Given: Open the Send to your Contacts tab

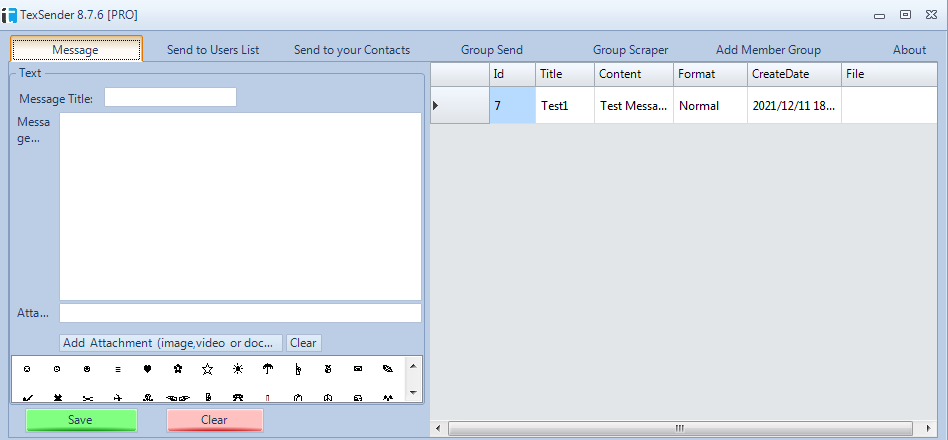Looking at the screenshot, I should click(x=352, y=50).
